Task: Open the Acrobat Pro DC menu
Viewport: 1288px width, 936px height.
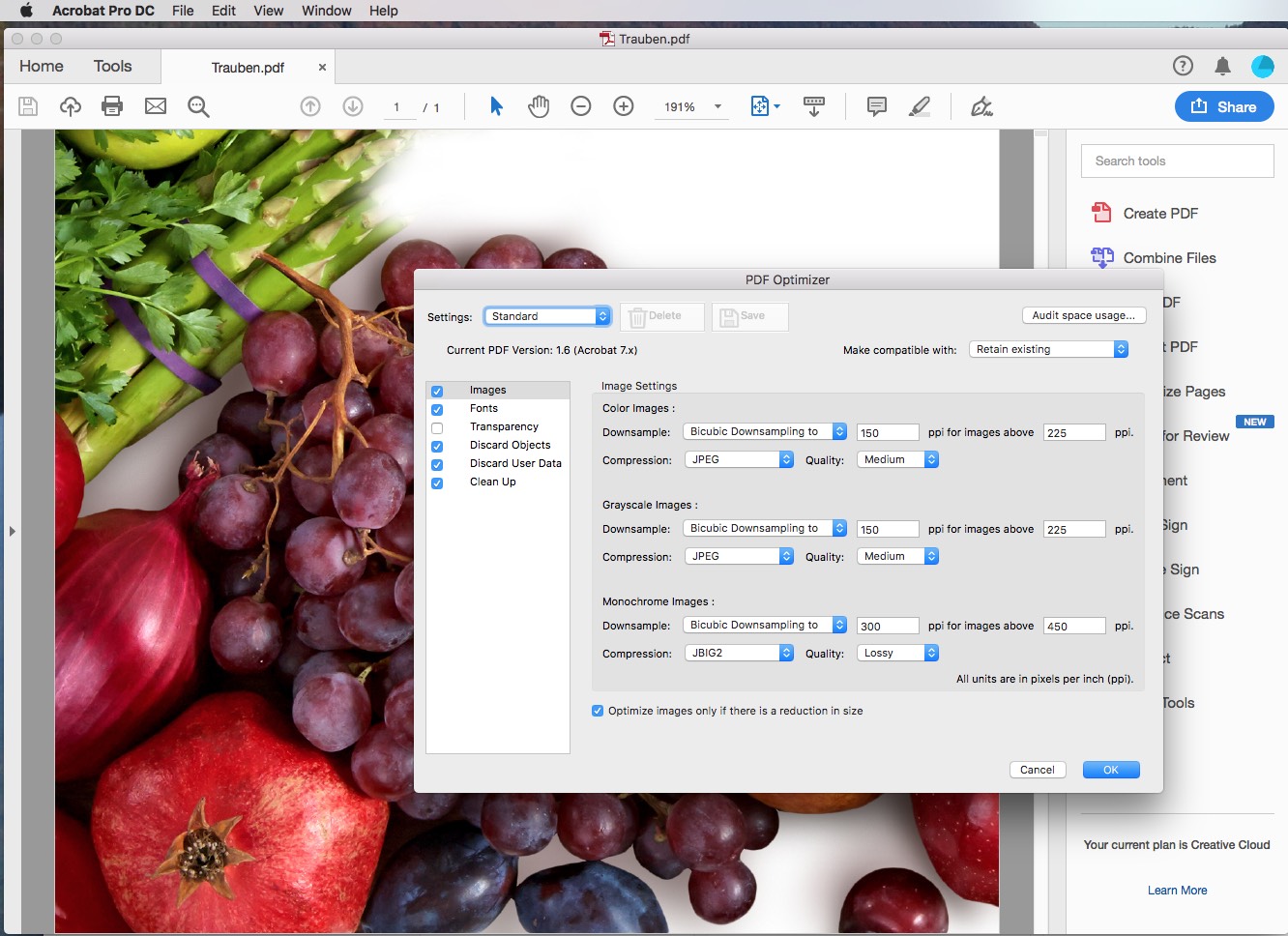Action: (x=103, y=11)
